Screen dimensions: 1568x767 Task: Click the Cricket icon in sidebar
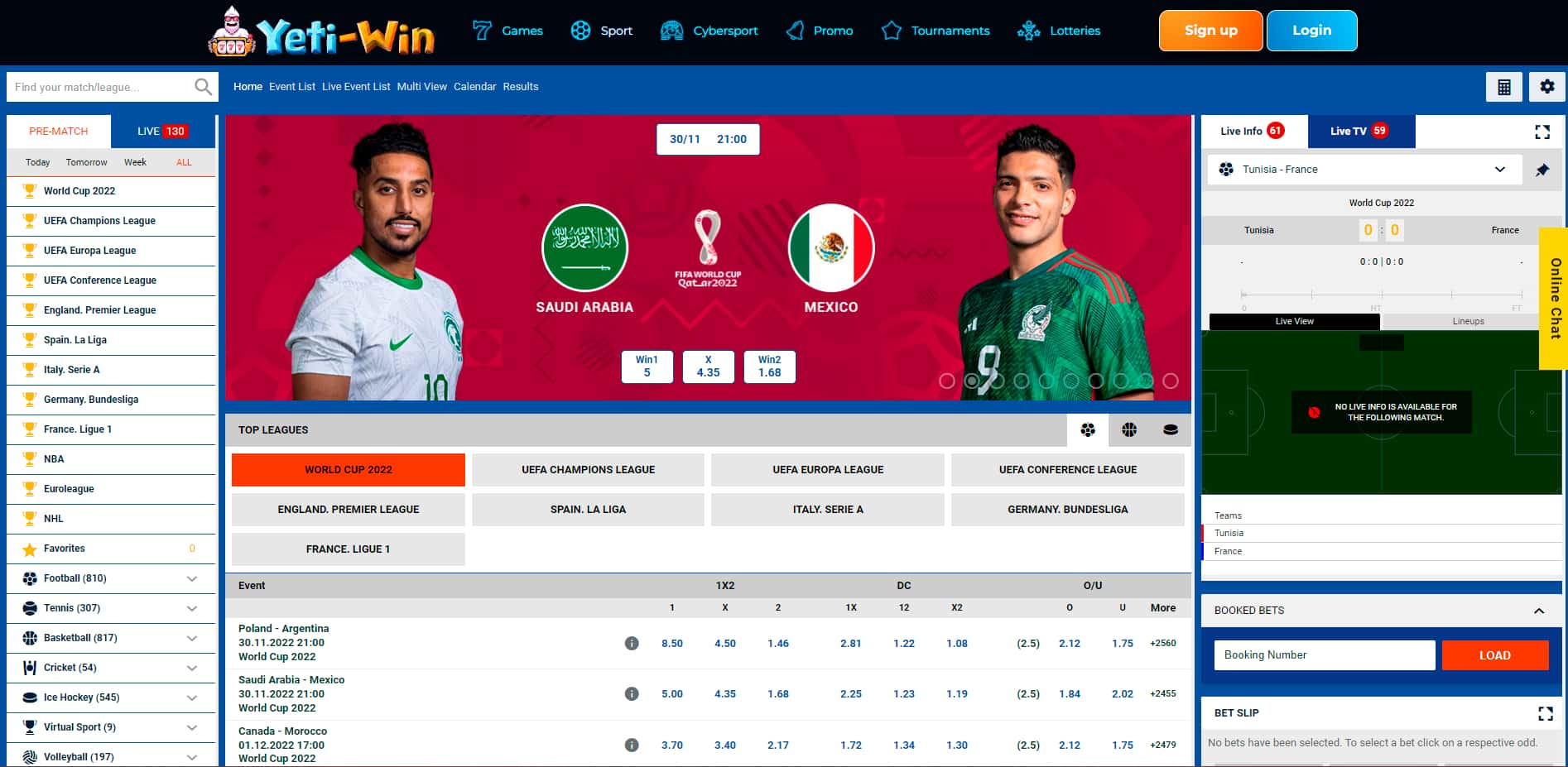[30, 668]
